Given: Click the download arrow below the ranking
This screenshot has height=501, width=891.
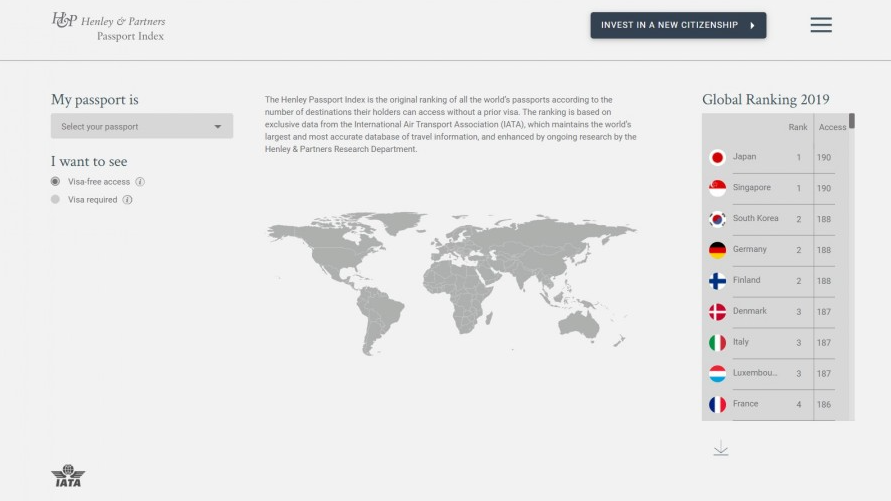Looking at the screenshot, I should [x=721, y=448].
